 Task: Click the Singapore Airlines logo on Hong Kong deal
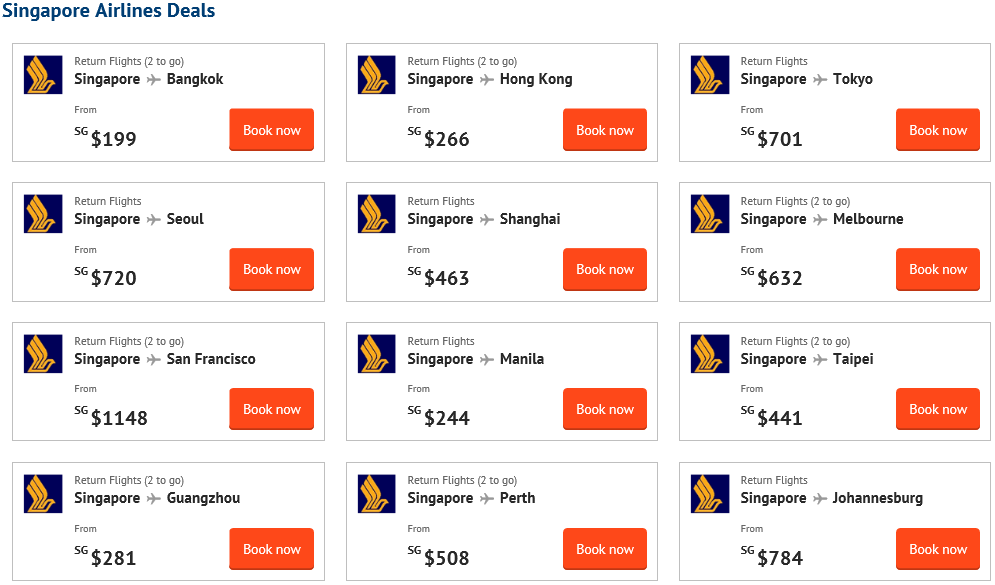pos(377,75)
